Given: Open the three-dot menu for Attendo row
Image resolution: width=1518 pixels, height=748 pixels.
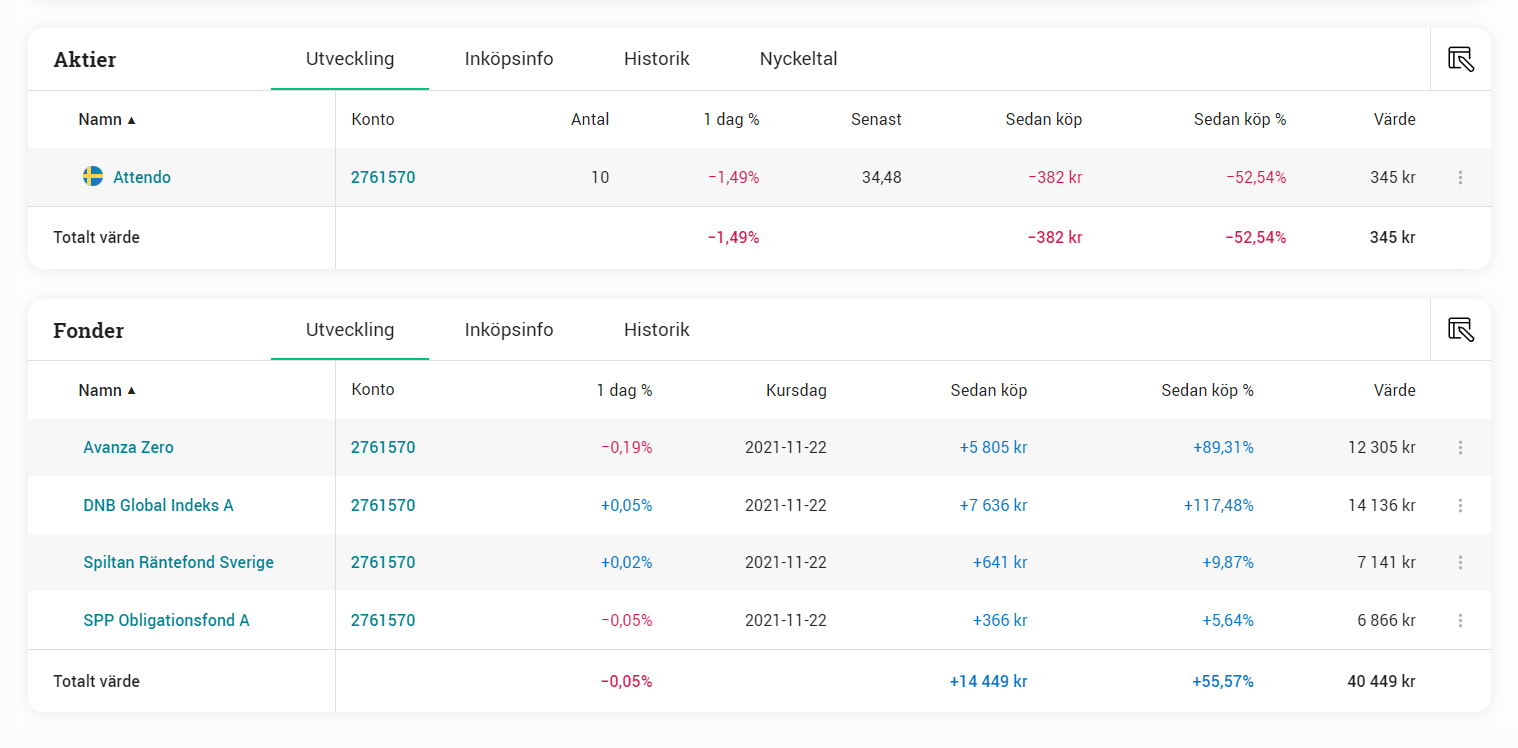Looking at the screenshot, I should [1460, 178].
